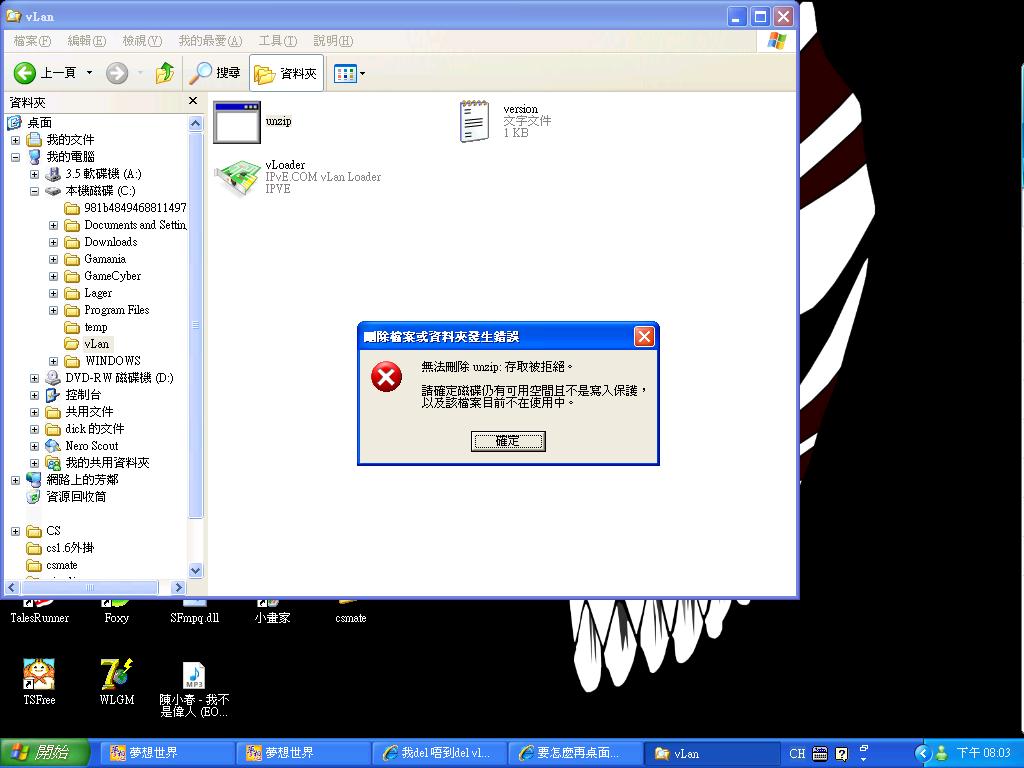Click folder tree scrollbar down arrow
The height and width of the screenshot is (768, 1024).
point(195,570)
